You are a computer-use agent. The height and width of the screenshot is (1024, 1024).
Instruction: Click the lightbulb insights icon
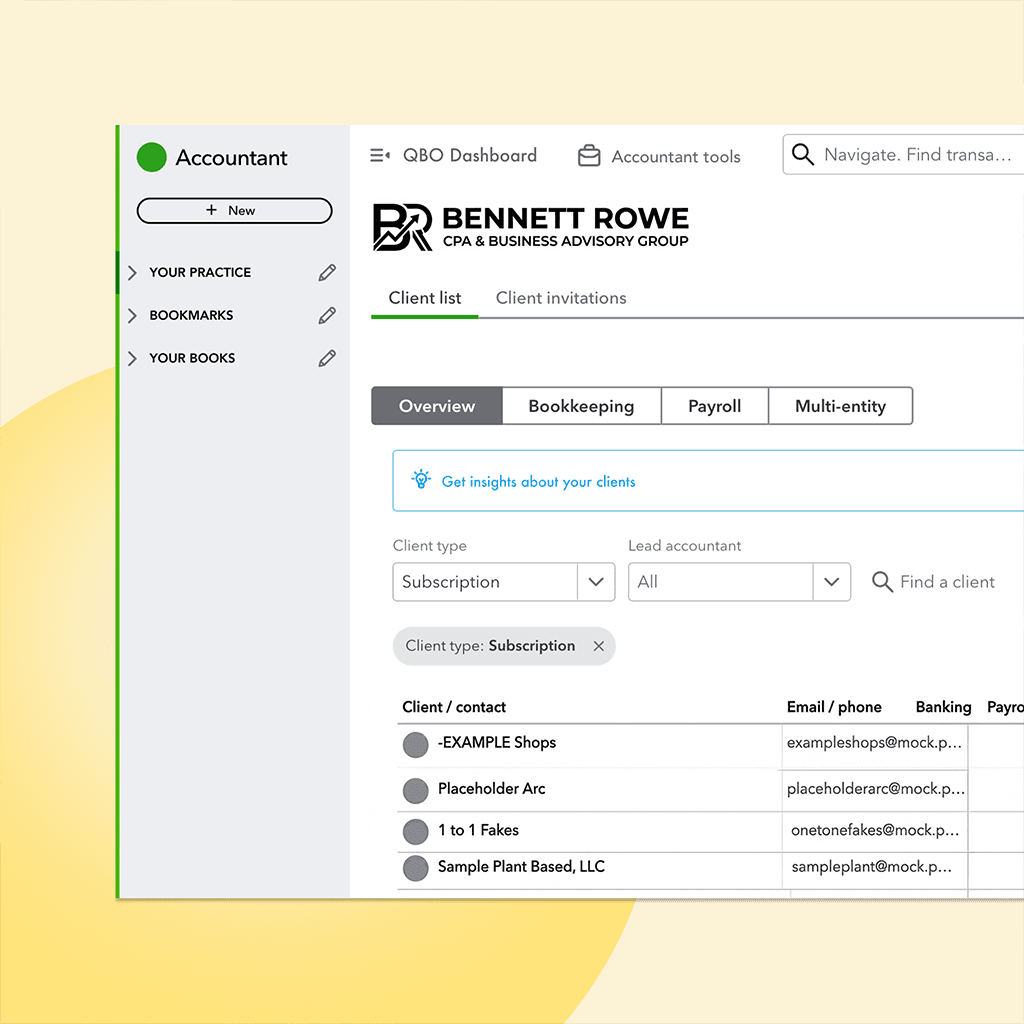pyautogui.click(x=421, y=480)
